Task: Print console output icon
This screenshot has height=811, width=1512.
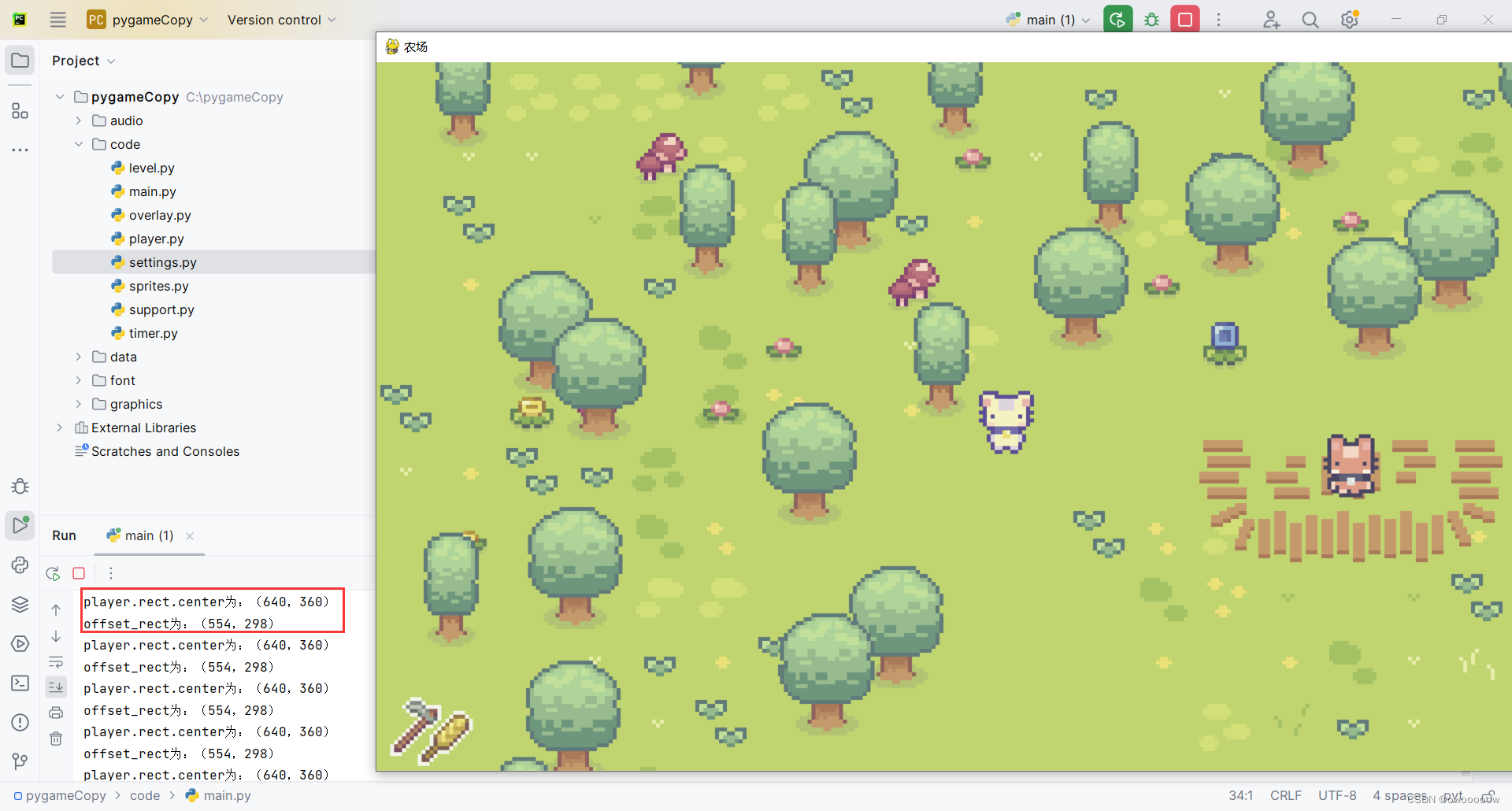Action: [x=56, y=713]
